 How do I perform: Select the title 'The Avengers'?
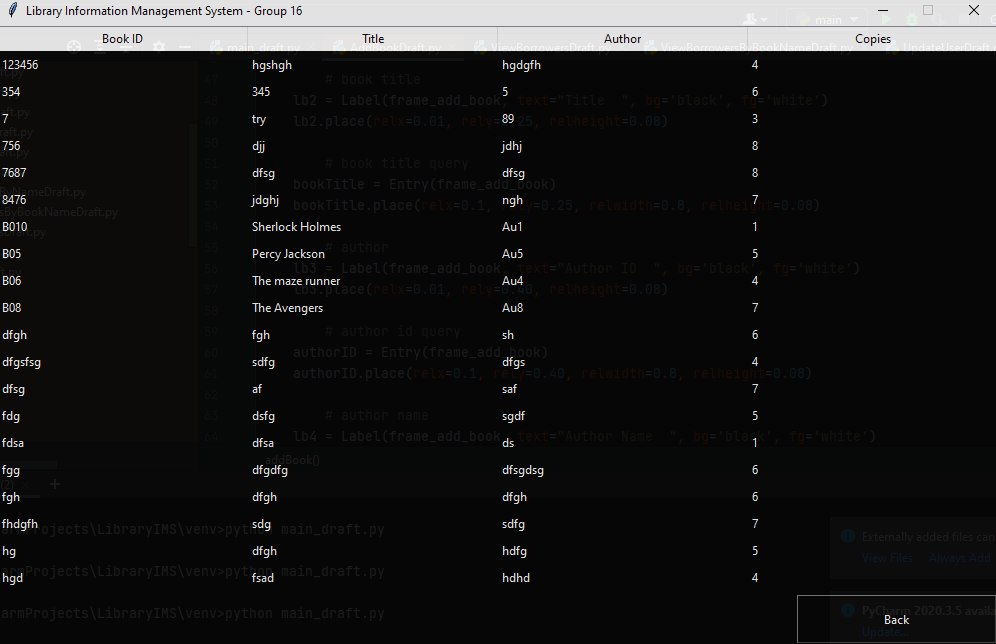click(288, 308)
